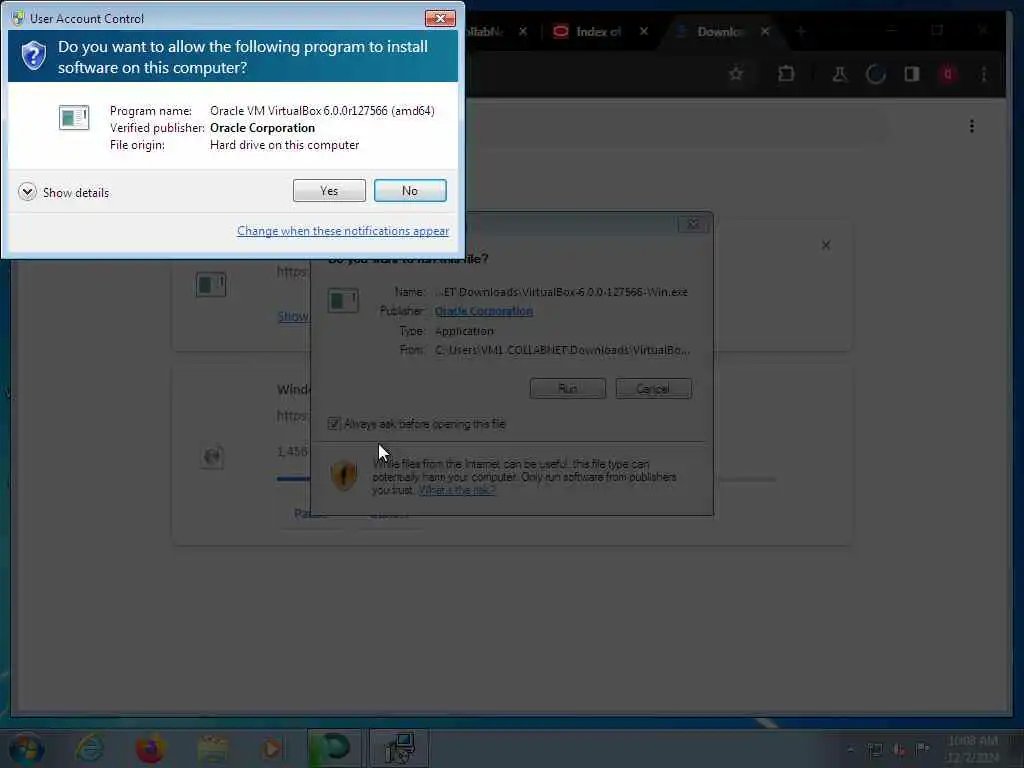Launch Firefox from the taskbar
The width and height of the screenshot is (1024, 768).
pos(150,748)
